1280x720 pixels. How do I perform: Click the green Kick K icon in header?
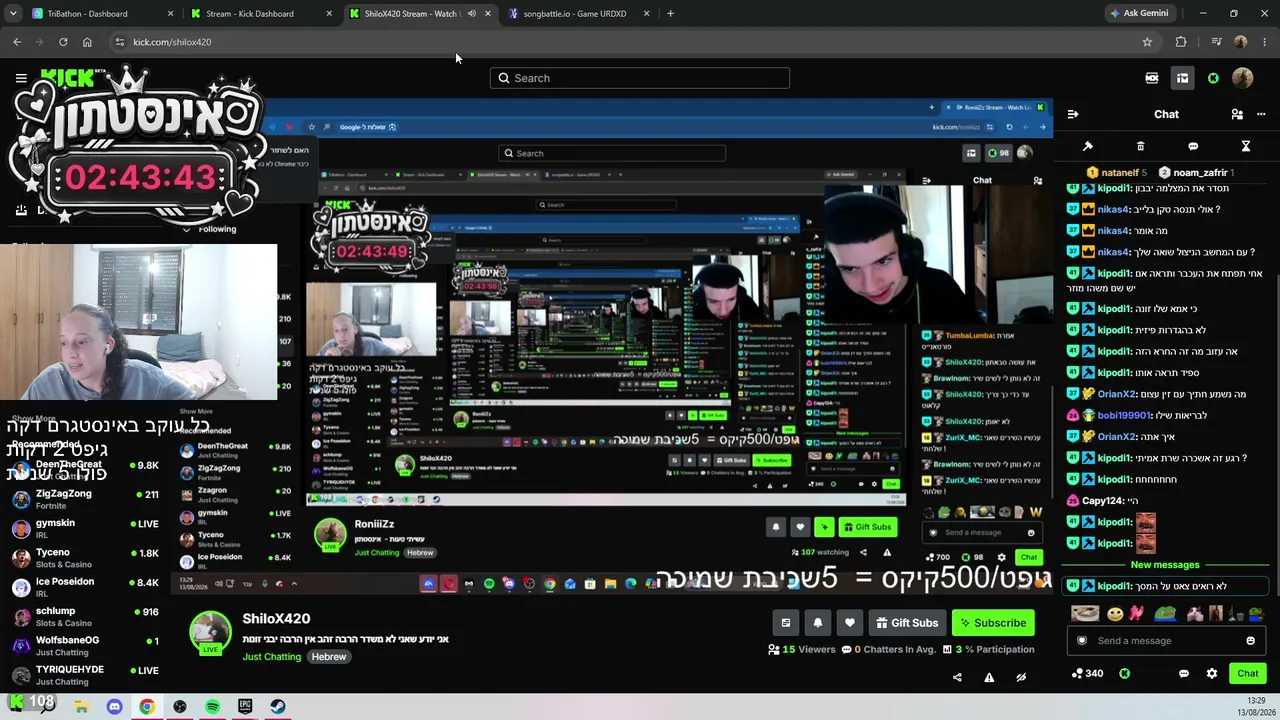pos(1213,78)
